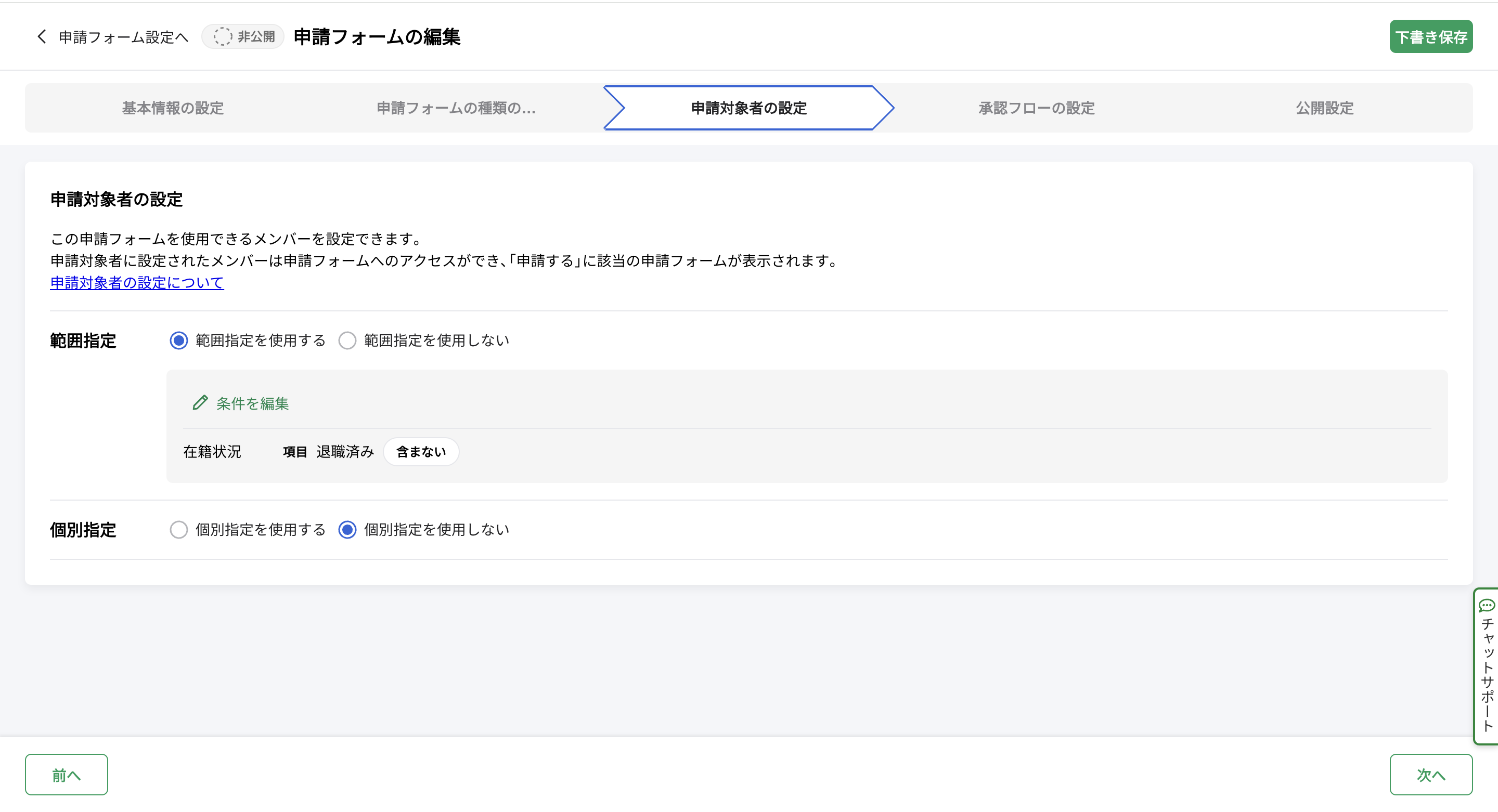Click 条件を編集 to edit conditions
This screenshot has height=812, width=1498.
(252, 403)
